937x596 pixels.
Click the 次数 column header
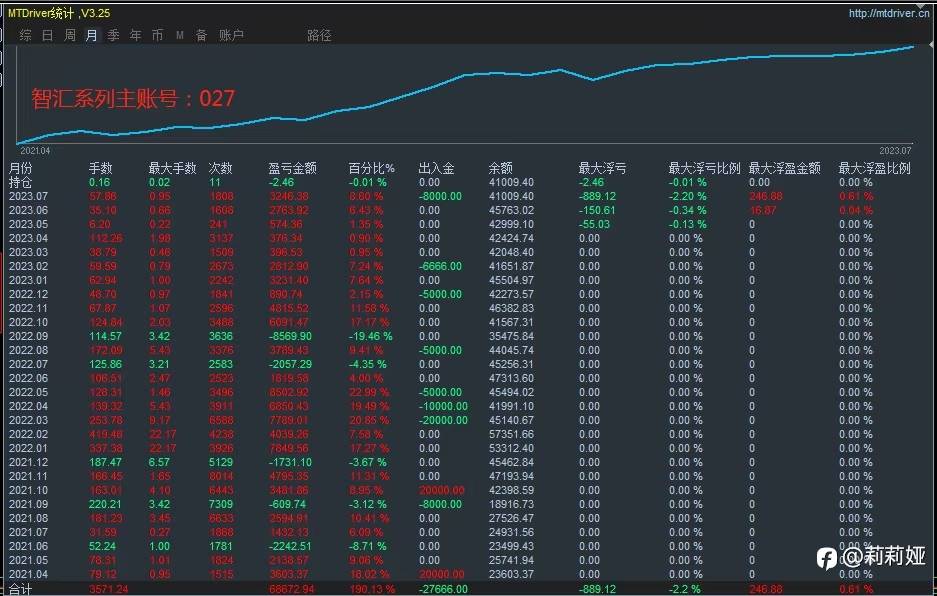click(x=220, y=169)
